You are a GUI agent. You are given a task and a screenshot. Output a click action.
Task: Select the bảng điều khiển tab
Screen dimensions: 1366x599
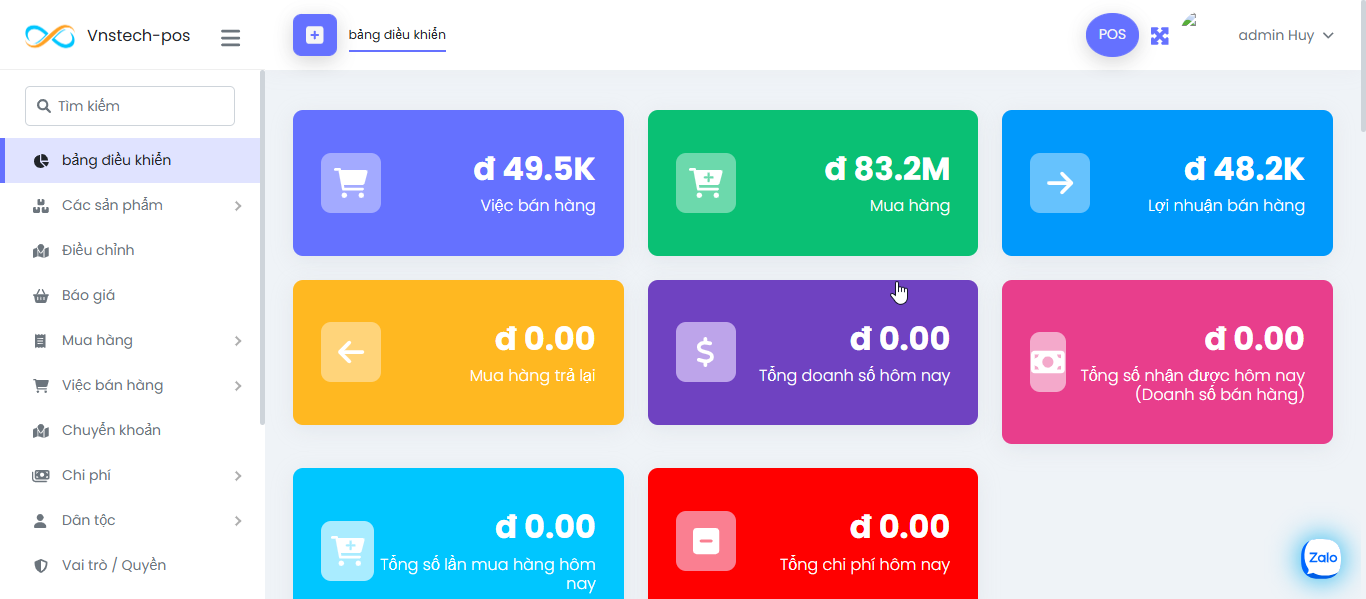(397, 35)
